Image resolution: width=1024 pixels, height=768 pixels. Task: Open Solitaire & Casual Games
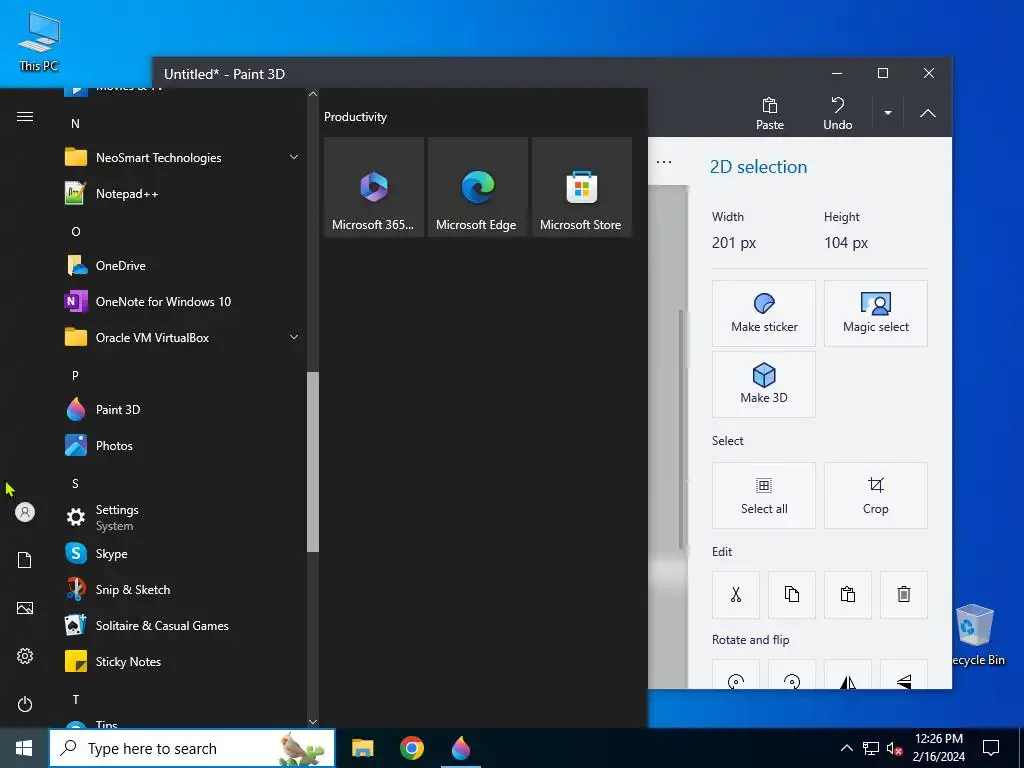point(183,626)
